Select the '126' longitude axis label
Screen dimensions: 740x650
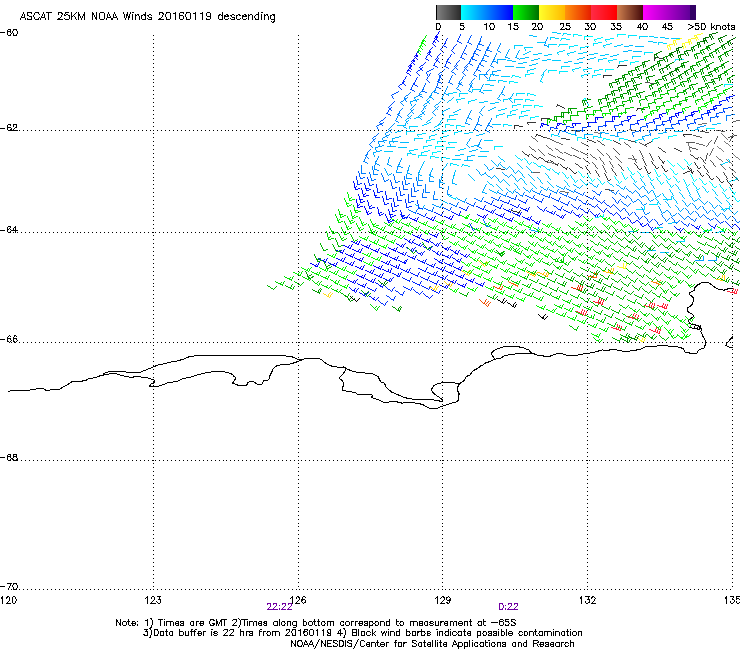(x=298, y=600)
